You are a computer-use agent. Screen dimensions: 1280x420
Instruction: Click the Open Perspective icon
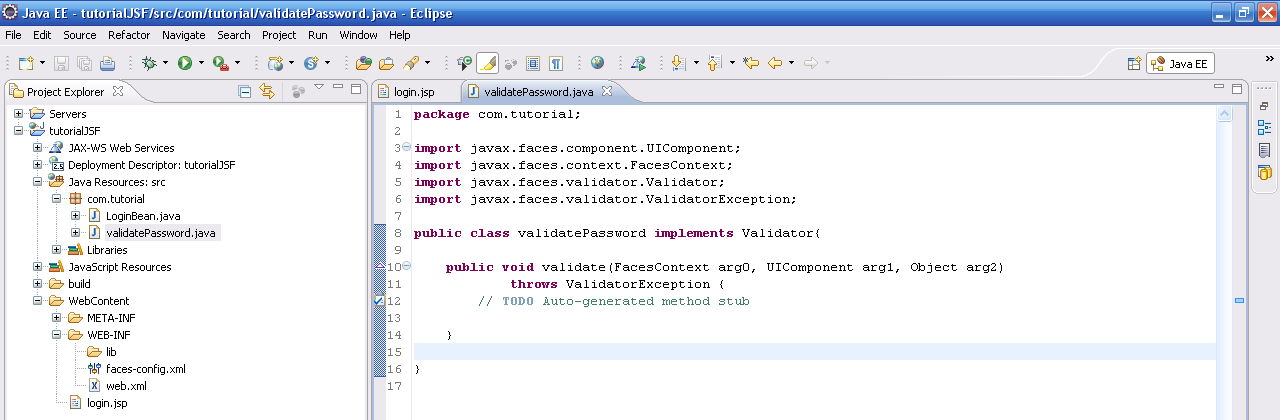tap(1134, 63)
